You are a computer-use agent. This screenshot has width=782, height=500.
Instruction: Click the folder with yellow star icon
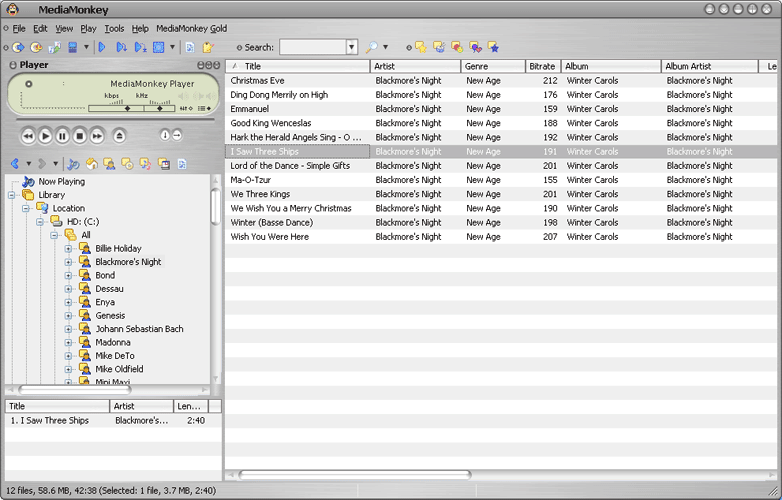421,47
